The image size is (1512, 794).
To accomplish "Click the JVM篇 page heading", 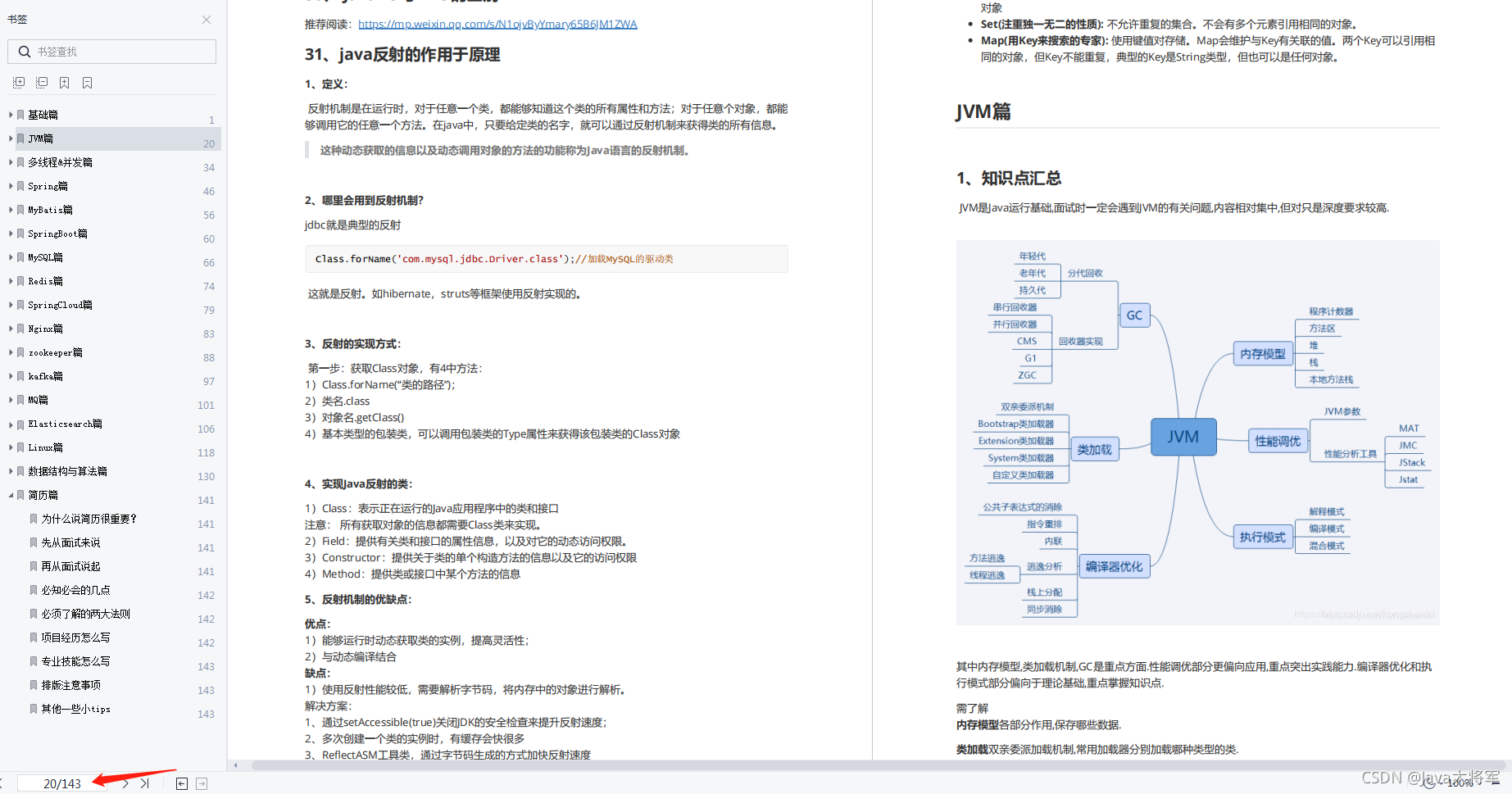I will [x=983, y=111].
